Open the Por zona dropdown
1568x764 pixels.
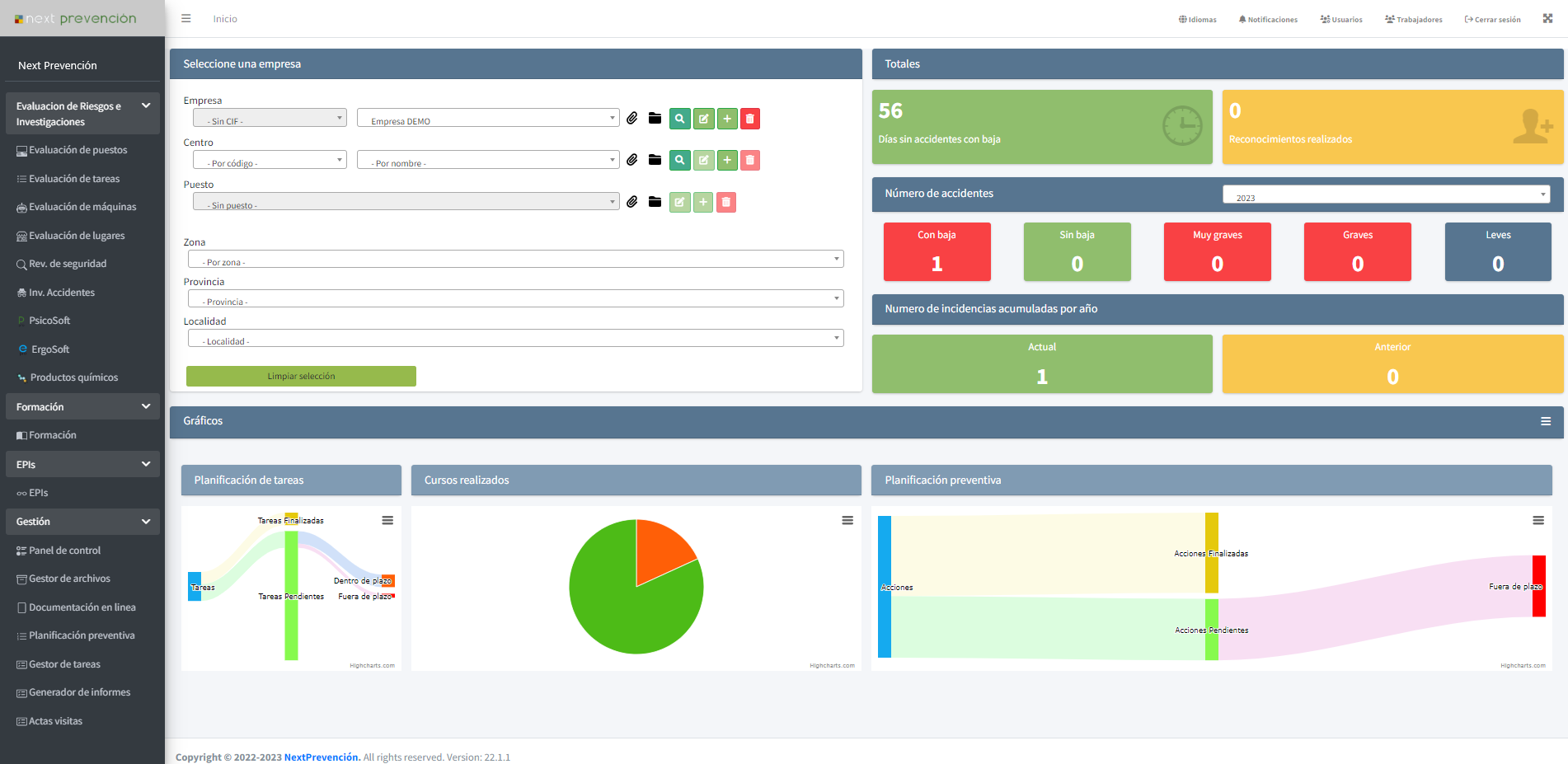click(516, 259)
